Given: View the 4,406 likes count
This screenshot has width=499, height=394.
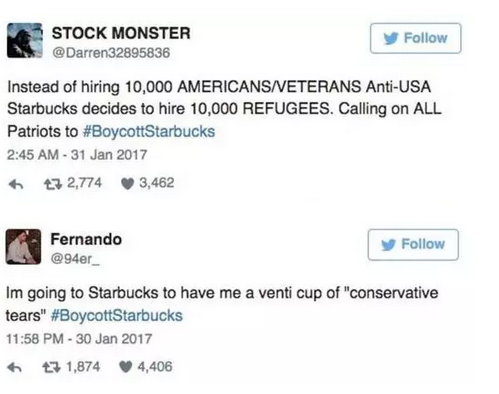Looking at the screenshot, I should [155, 367].
